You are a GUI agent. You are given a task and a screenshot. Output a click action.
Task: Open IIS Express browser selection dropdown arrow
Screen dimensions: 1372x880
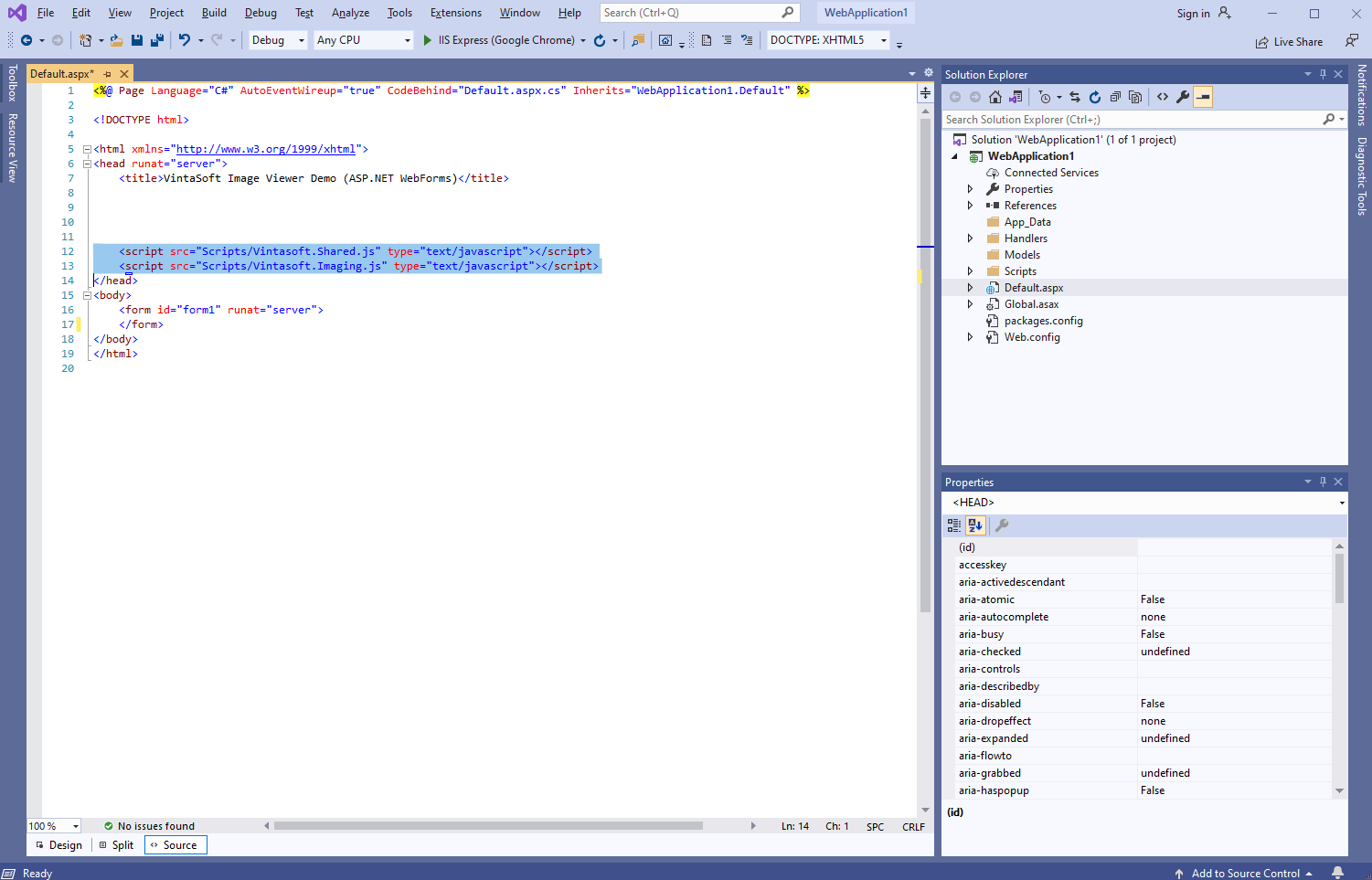pyautogui.click(x=582, y=40)
